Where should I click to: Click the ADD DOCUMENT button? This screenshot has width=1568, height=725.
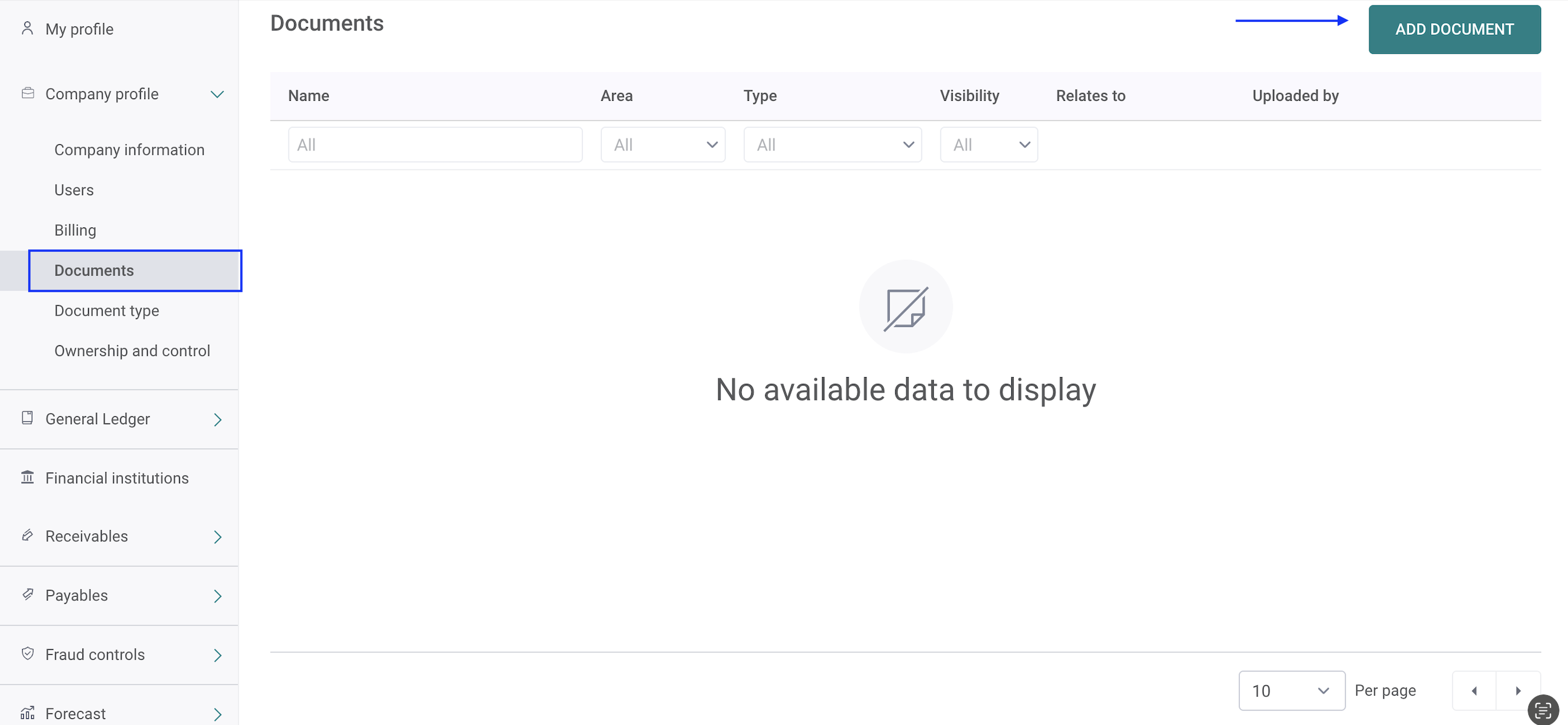pyautogui.click(x=1454, y=29)
